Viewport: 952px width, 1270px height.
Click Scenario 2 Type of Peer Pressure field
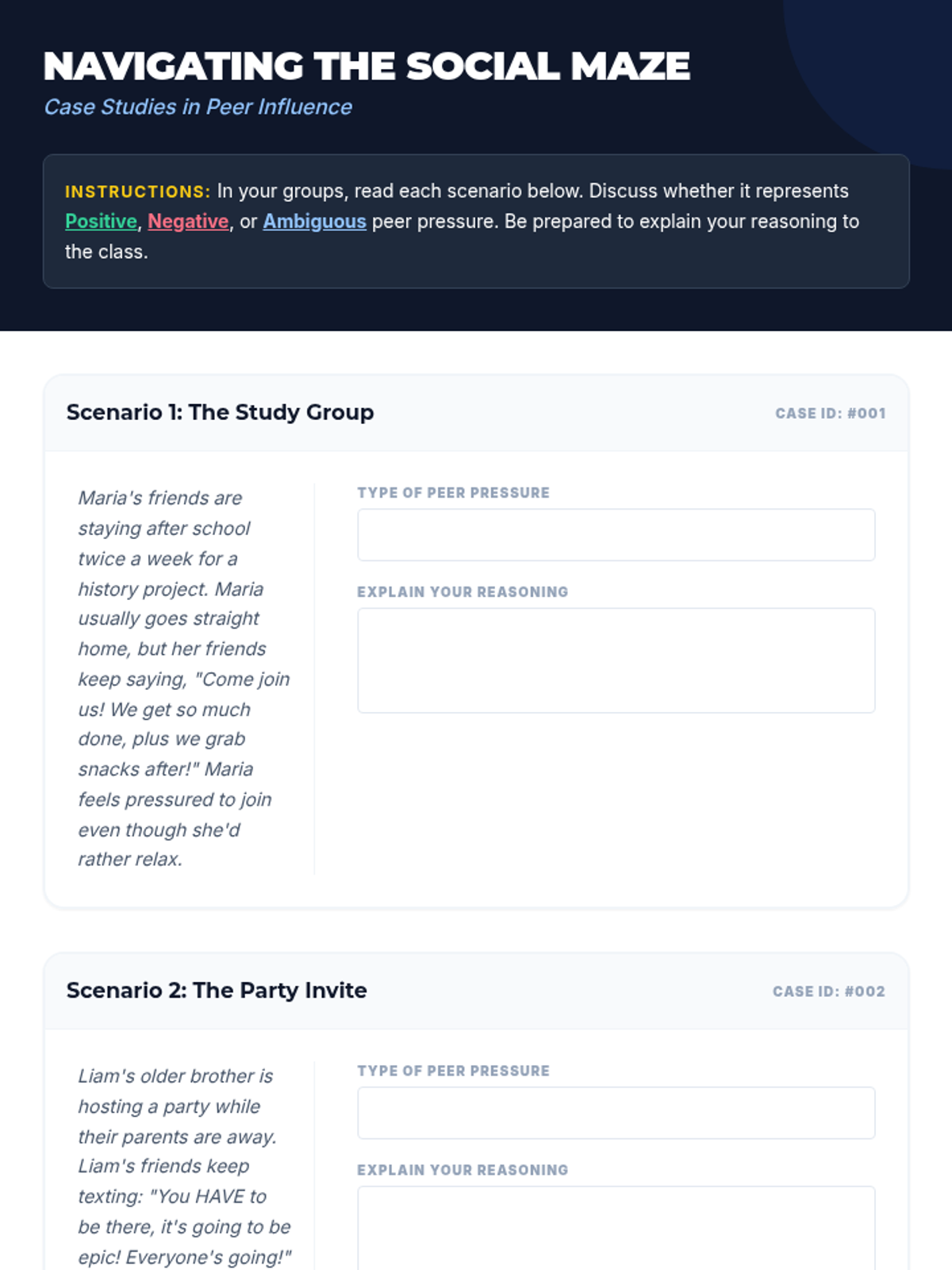616,1113
